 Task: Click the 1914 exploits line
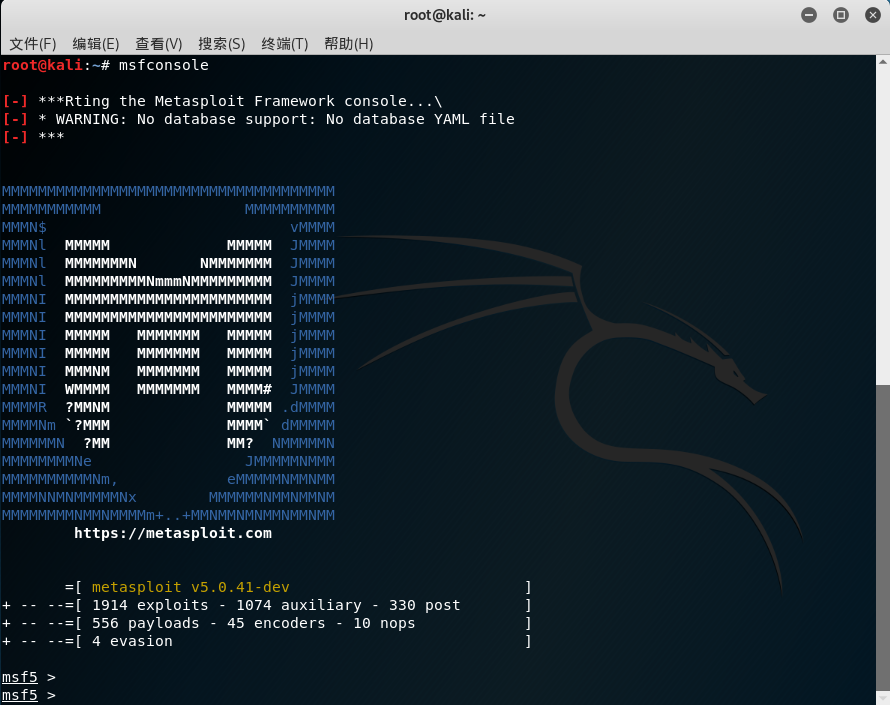coord(267,605)
